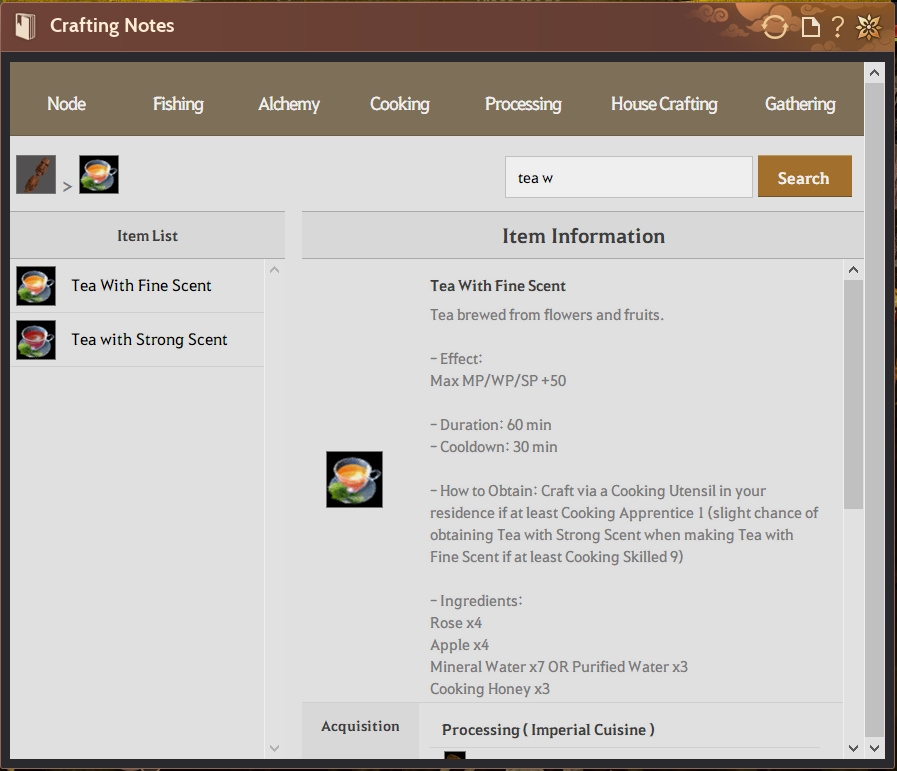Image resolution: width=897 pixels, height=771 pixels.
Task: Click the wooden item breadcrumb icon
Action: [x=36, y=174]
